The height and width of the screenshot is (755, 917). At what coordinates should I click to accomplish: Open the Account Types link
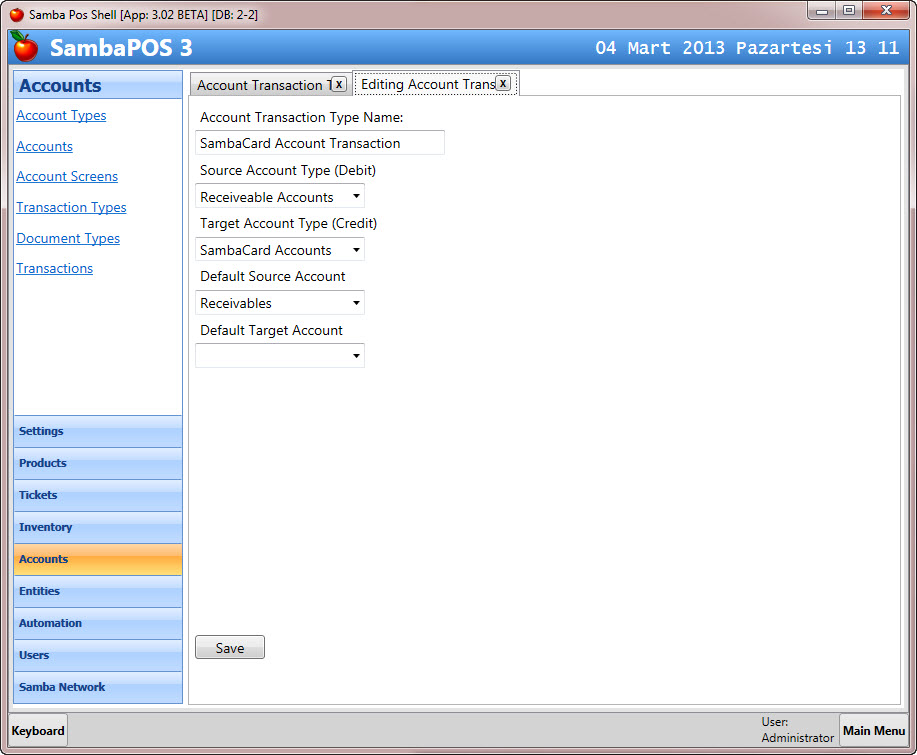click(61, 116)
